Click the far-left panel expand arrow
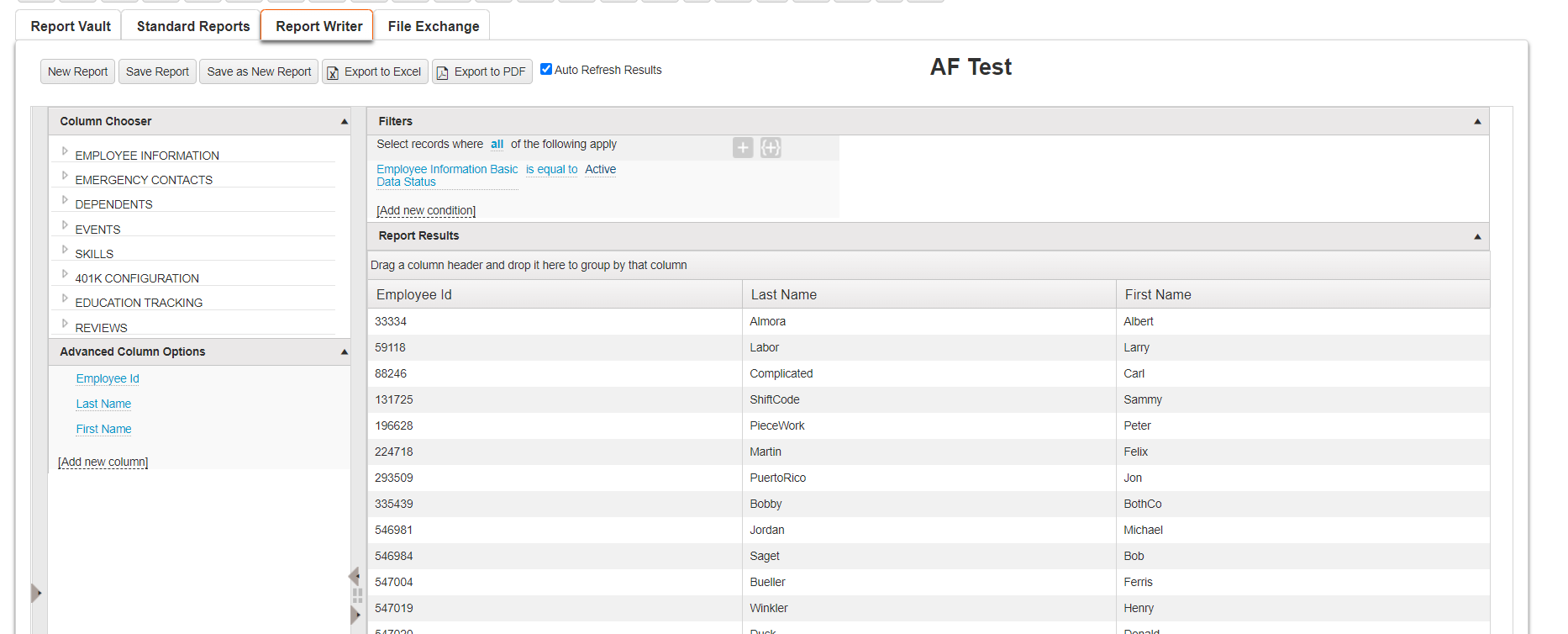Image resolution: width=1568 pixels, height=634 pixels. 36,593
